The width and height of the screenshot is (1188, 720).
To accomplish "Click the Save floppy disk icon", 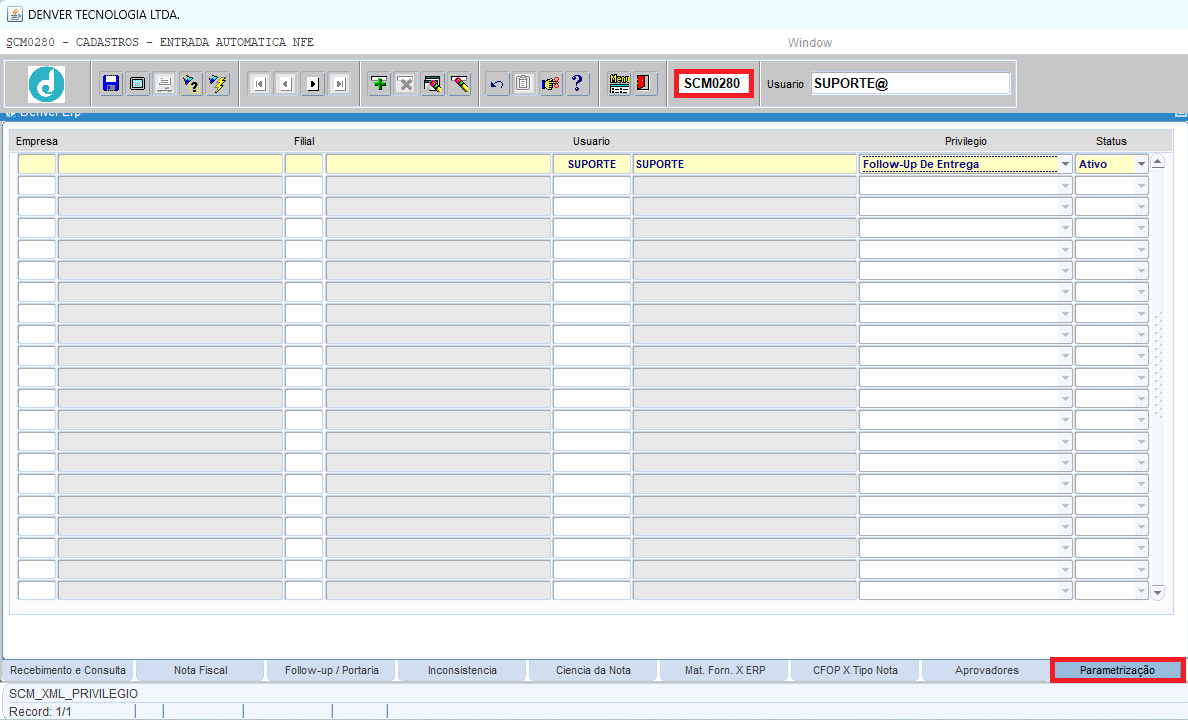I will (111, 83).
